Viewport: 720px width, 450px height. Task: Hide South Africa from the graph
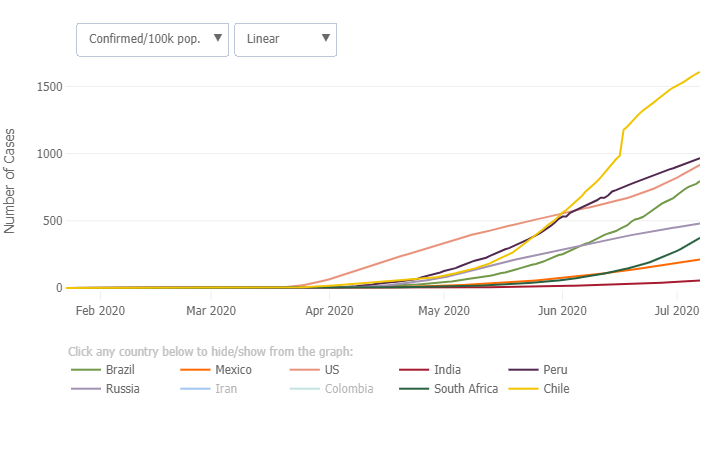[465, 388]
